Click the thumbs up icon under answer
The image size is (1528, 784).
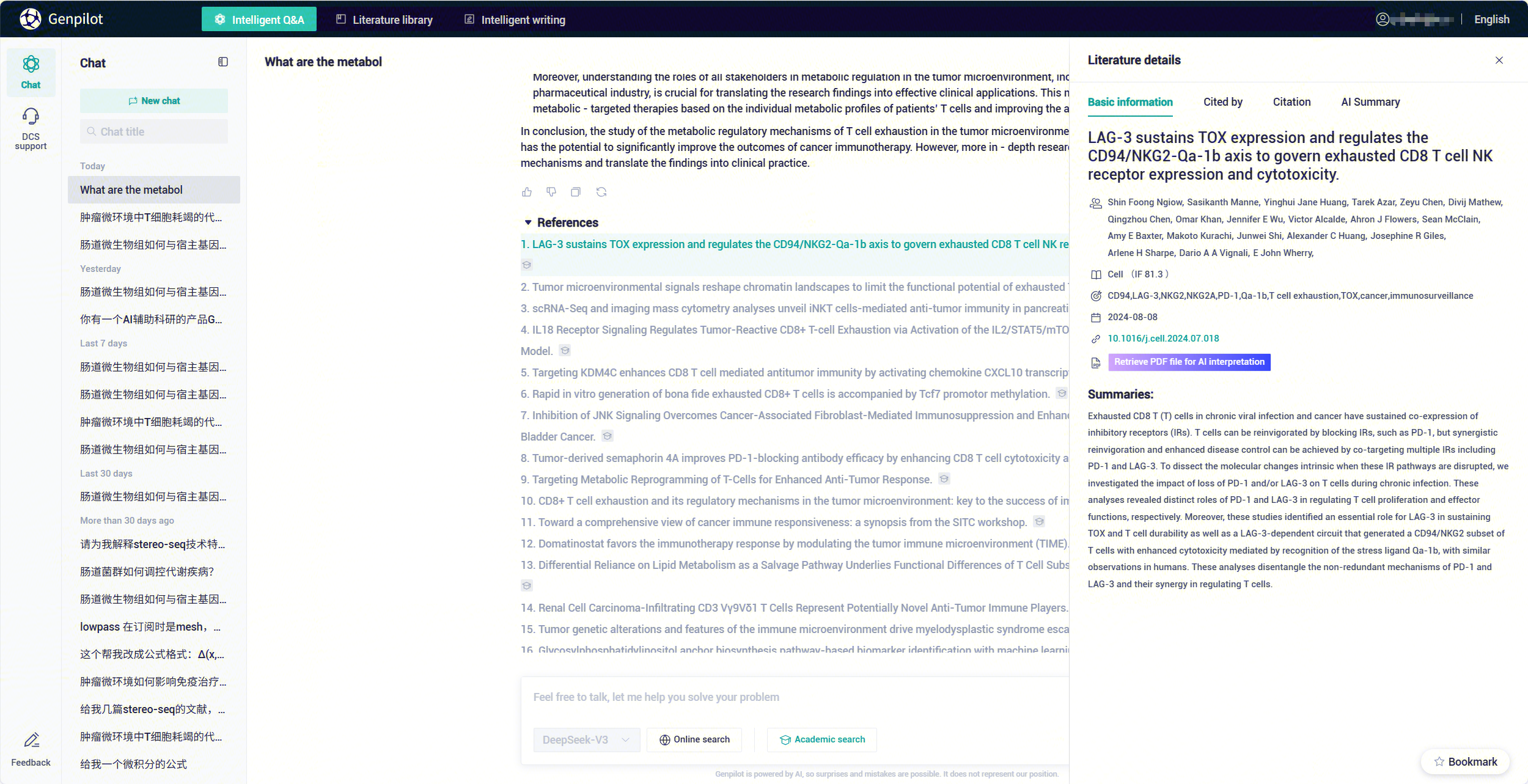point(527,192)
